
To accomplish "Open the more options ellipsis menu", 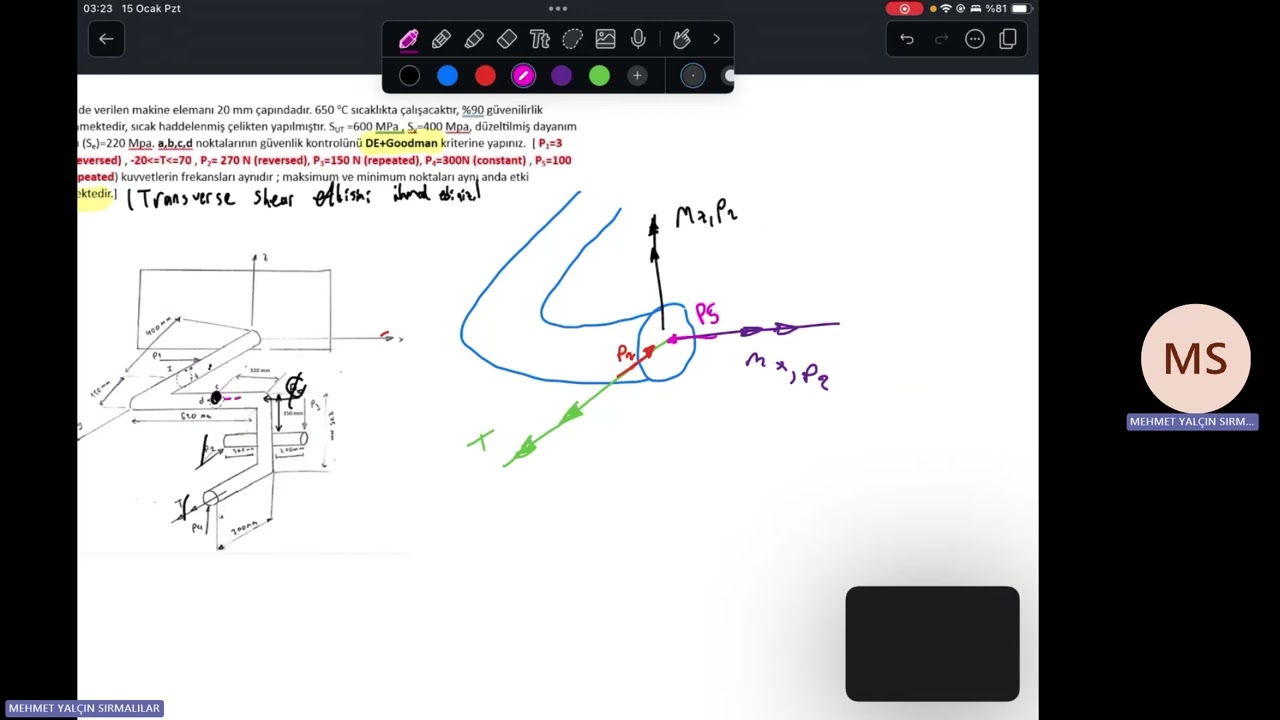I will pos(975,39).
